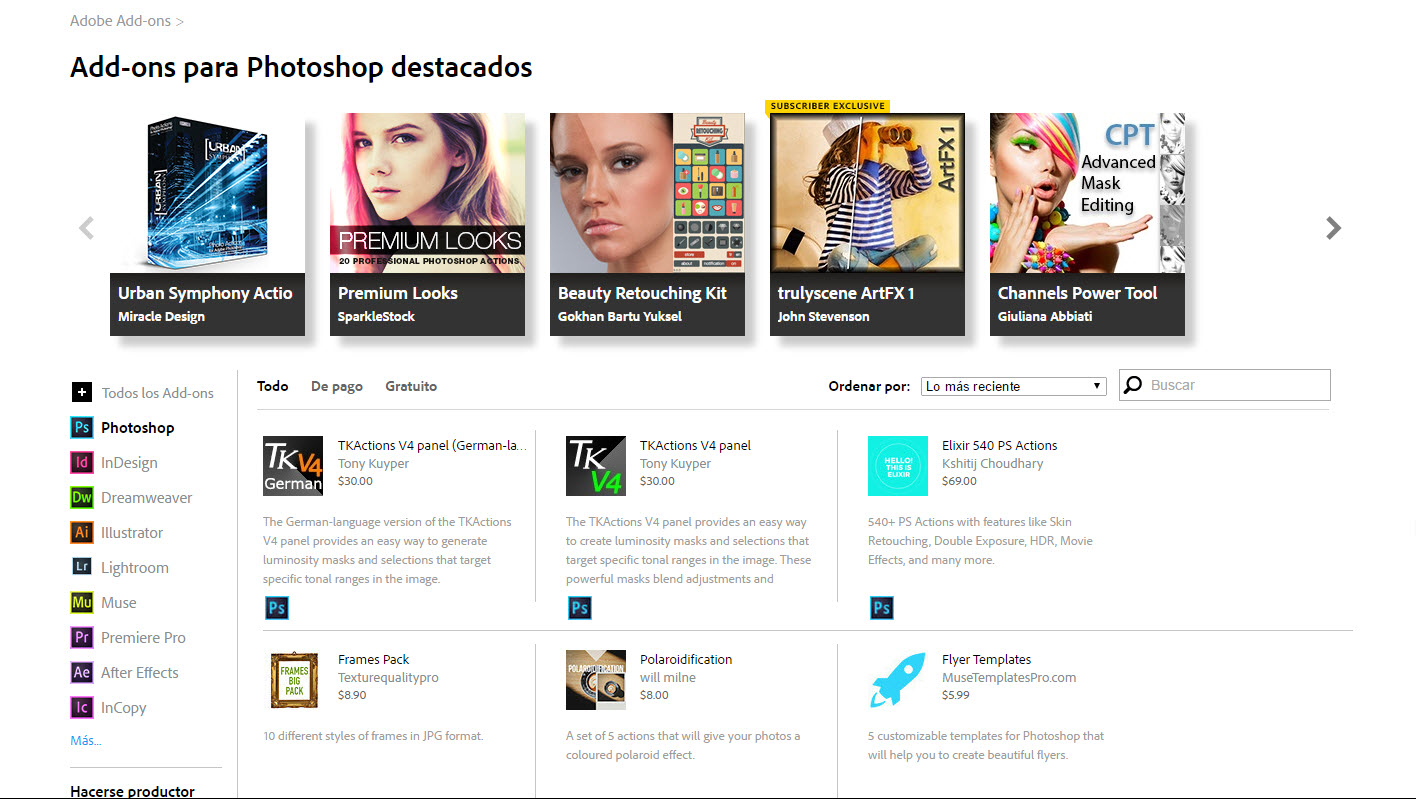Select the Illustrator icon to filter add-ons
Image resolution: width=1416 pixels, height=799 pixels.
click(81, 532)
